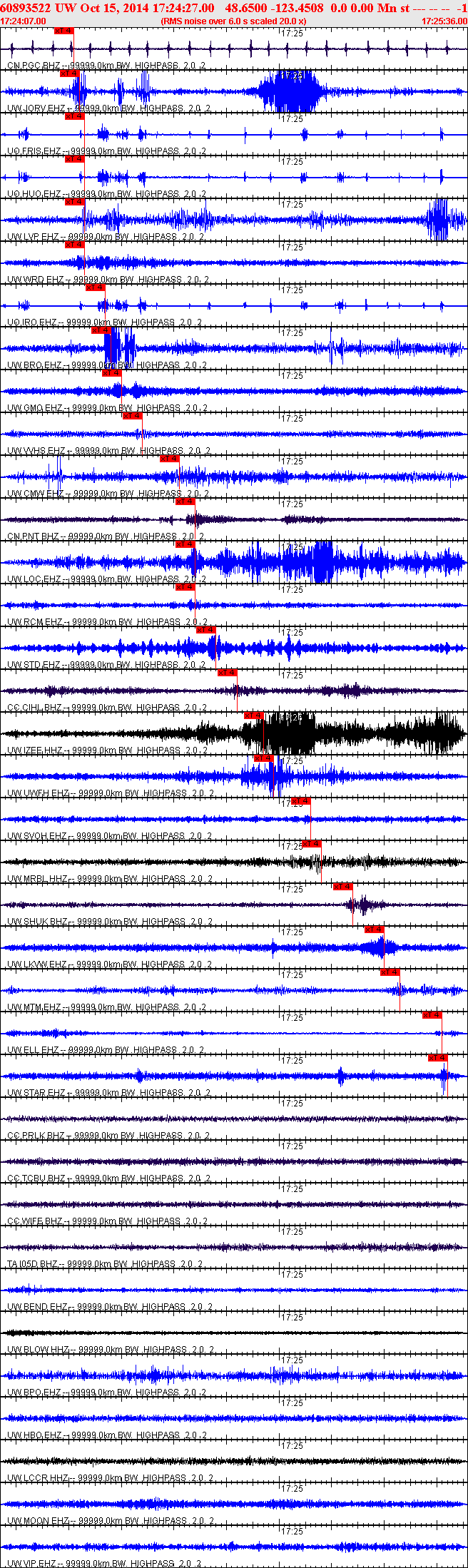468x1568 pixels.
Task: Click the event ID 60893522 in header
Action: point(25,8)
